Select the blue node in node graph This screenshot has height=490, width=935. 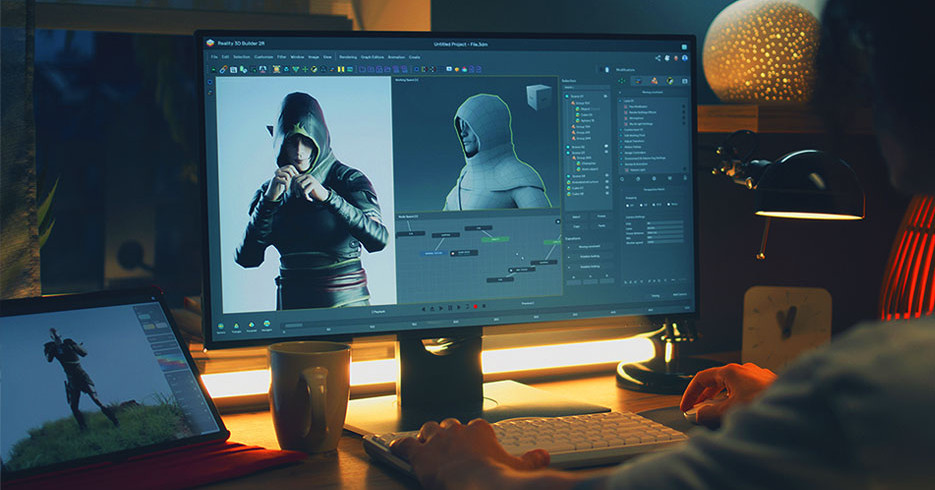(433, 253)
